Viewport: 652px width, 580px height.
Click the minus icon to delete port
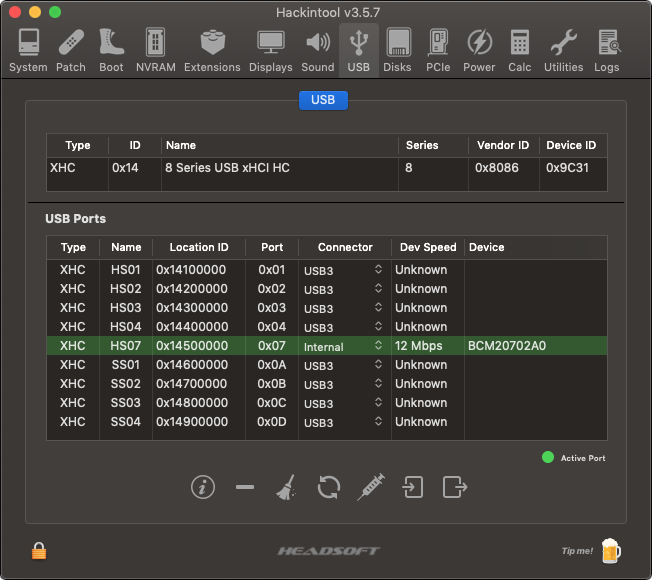(245, 487)
